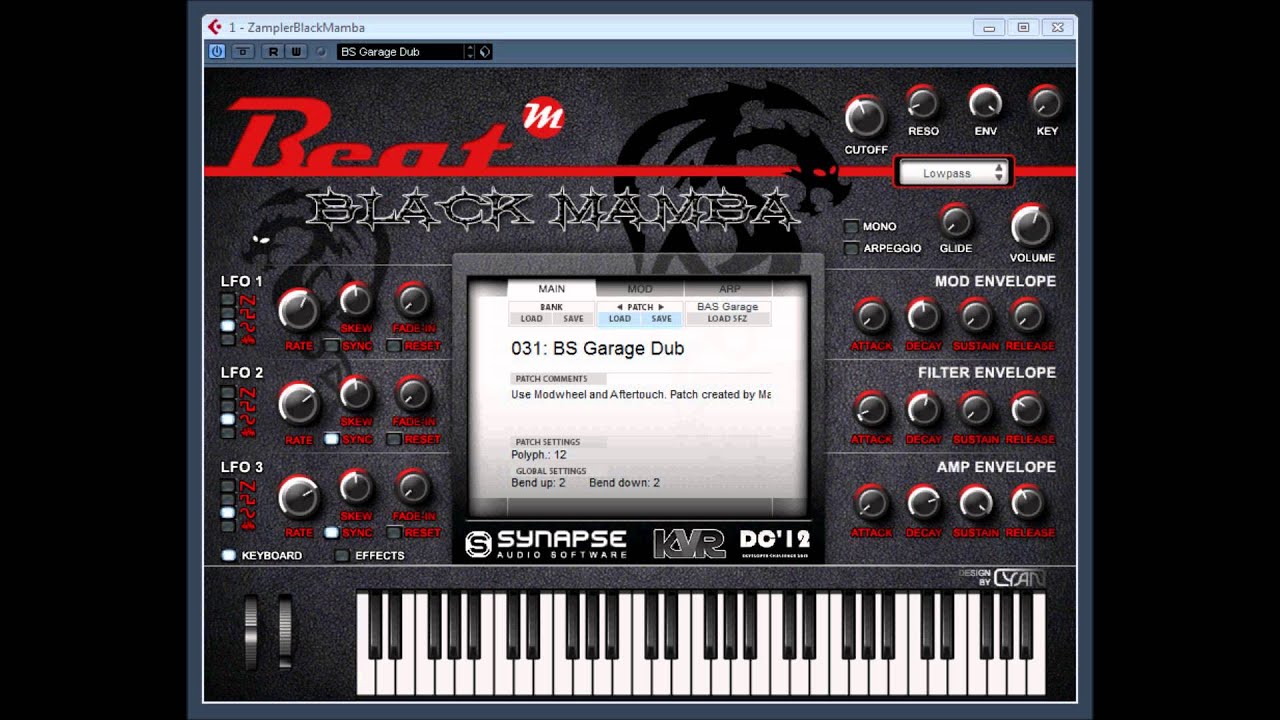This screenshot has width=1280, height=720.
Task: Switch to the ARP tab
Action: click(729, 289)
